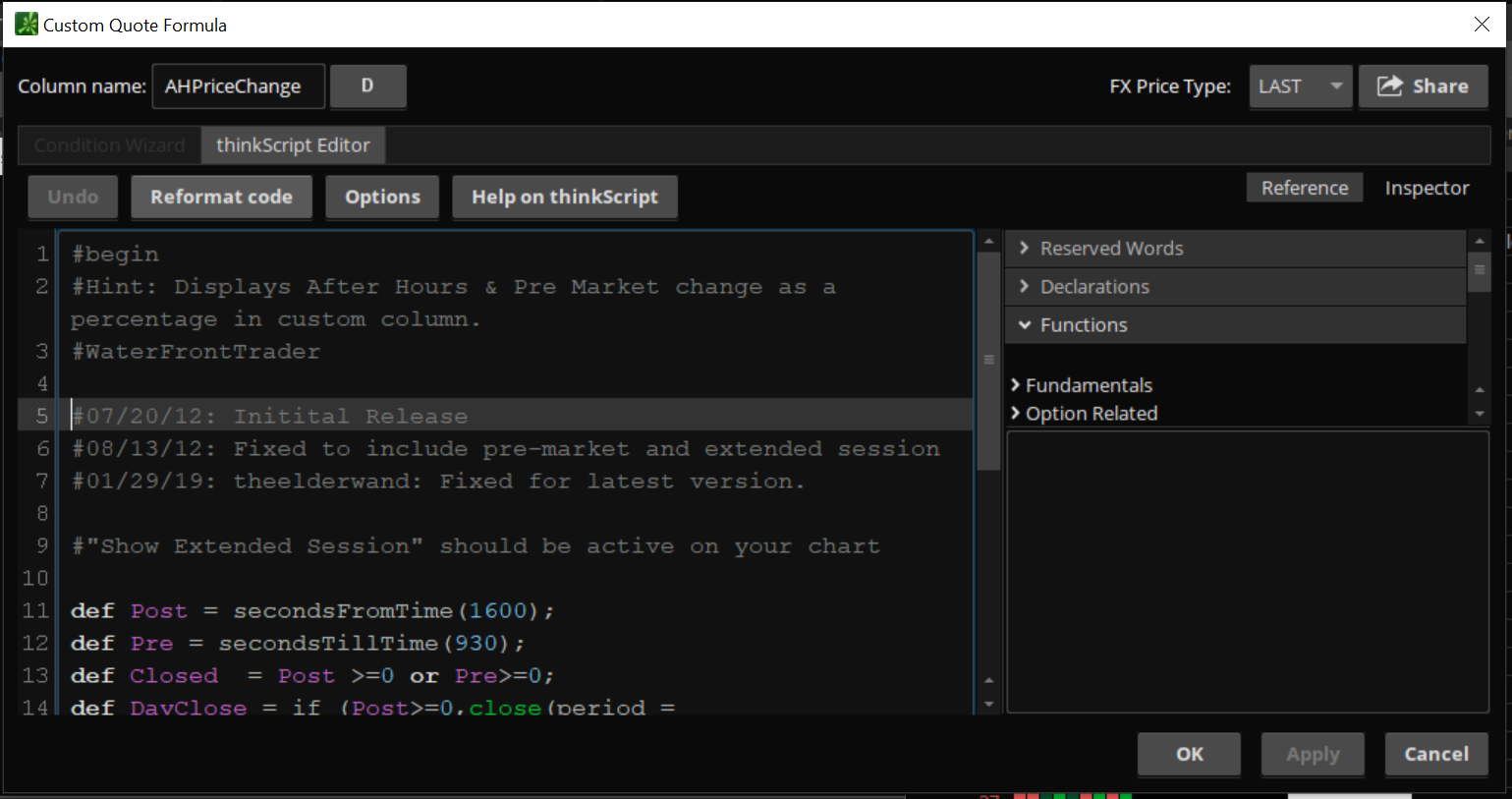This screenshot has height=799, width=1512.
Task: Click the thinkorswim app icon in title bar
Action: click(27, 25)
